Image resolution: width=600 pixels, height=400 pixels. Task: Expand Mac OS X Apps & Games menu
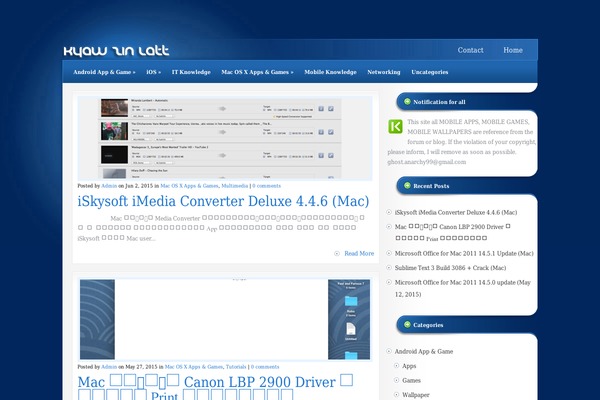coord(257,72)
